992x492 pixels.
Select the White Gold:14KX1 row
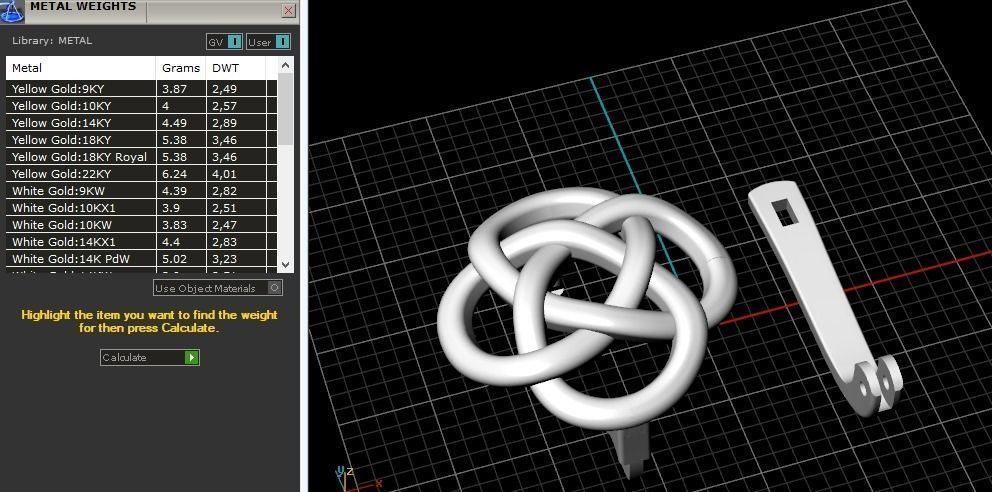142,242
